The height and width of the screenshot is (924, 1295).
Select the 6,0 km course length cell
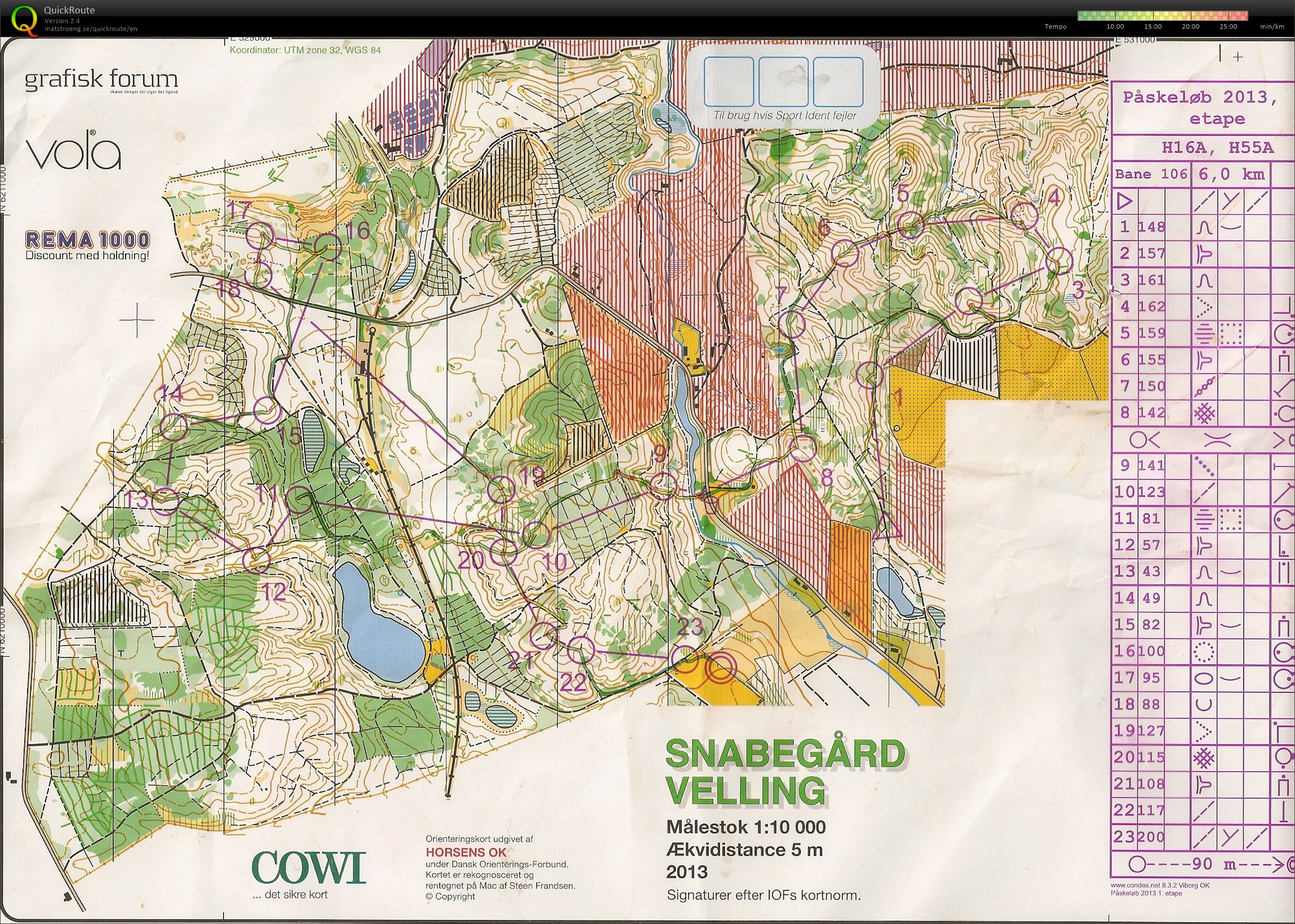click(1231, 174)
